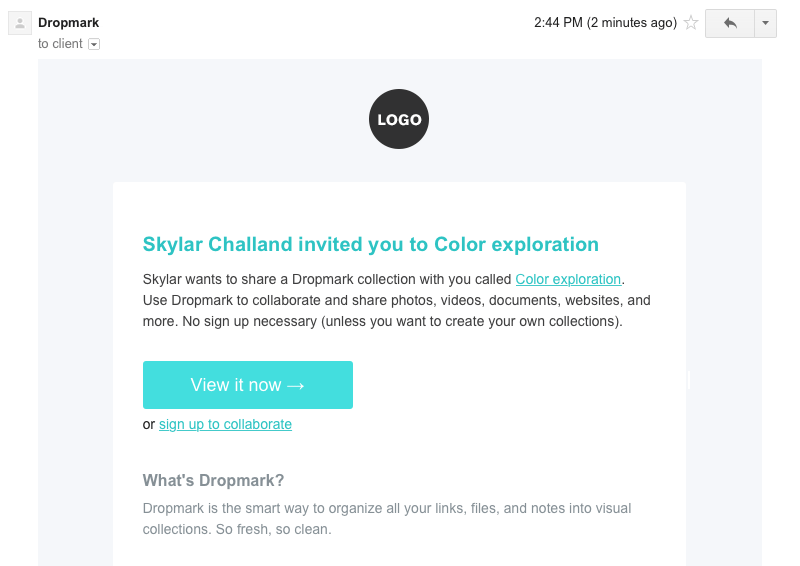
Task: Click the arrow in 'View it now' button
Action: (295, 385)
